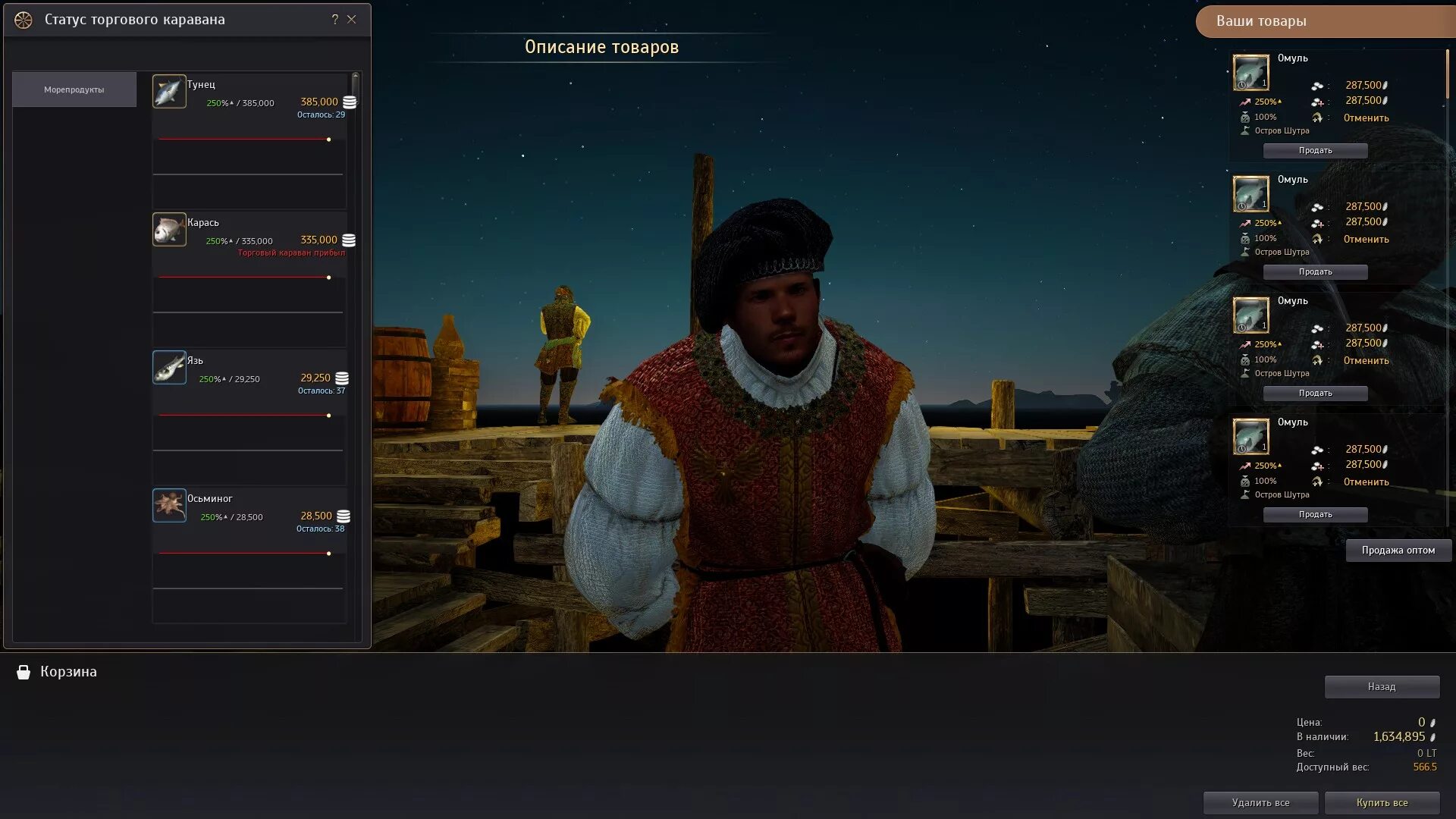This screenshot has height=819, width=1456.
Task: Click the Тунец item name
Action: [201, 84]
